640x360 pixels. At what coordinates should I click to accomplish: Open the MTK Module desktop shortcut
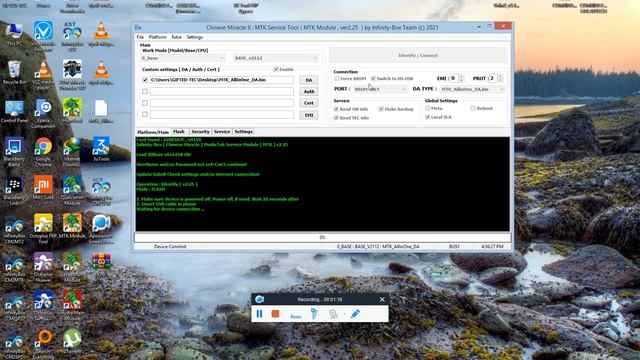[72, 226]
